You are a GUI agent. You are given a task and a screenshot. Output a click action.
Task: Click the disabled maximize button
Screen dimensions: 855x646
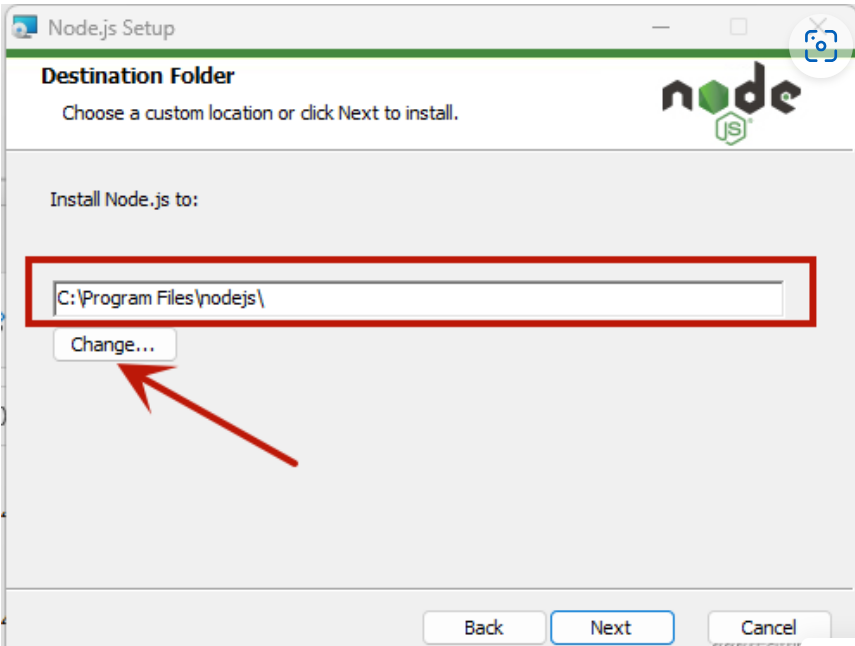[738, 27]
